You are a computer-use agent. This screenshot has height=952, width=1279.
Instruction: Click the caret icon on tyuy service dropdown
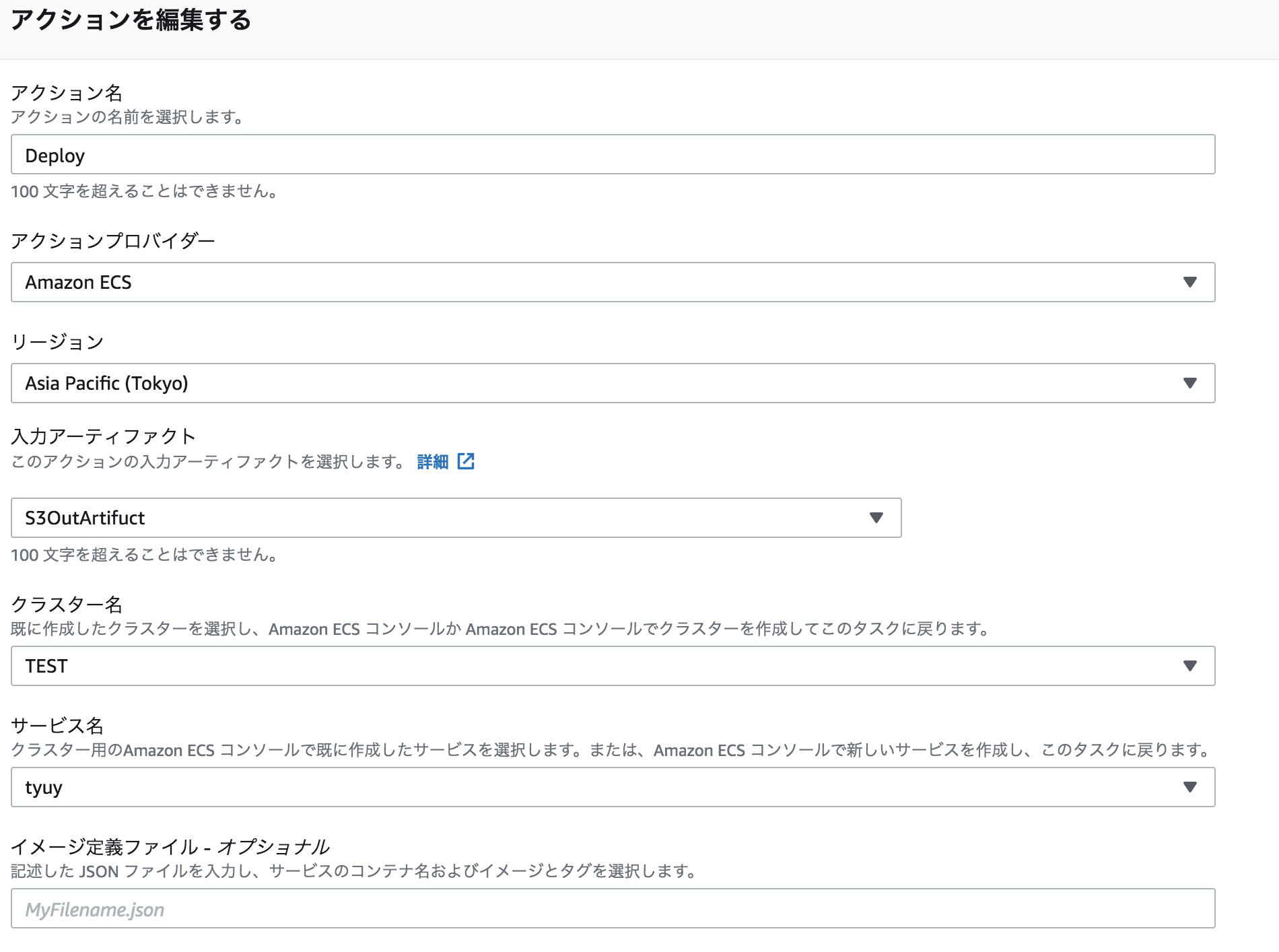tap(1190, 786)
